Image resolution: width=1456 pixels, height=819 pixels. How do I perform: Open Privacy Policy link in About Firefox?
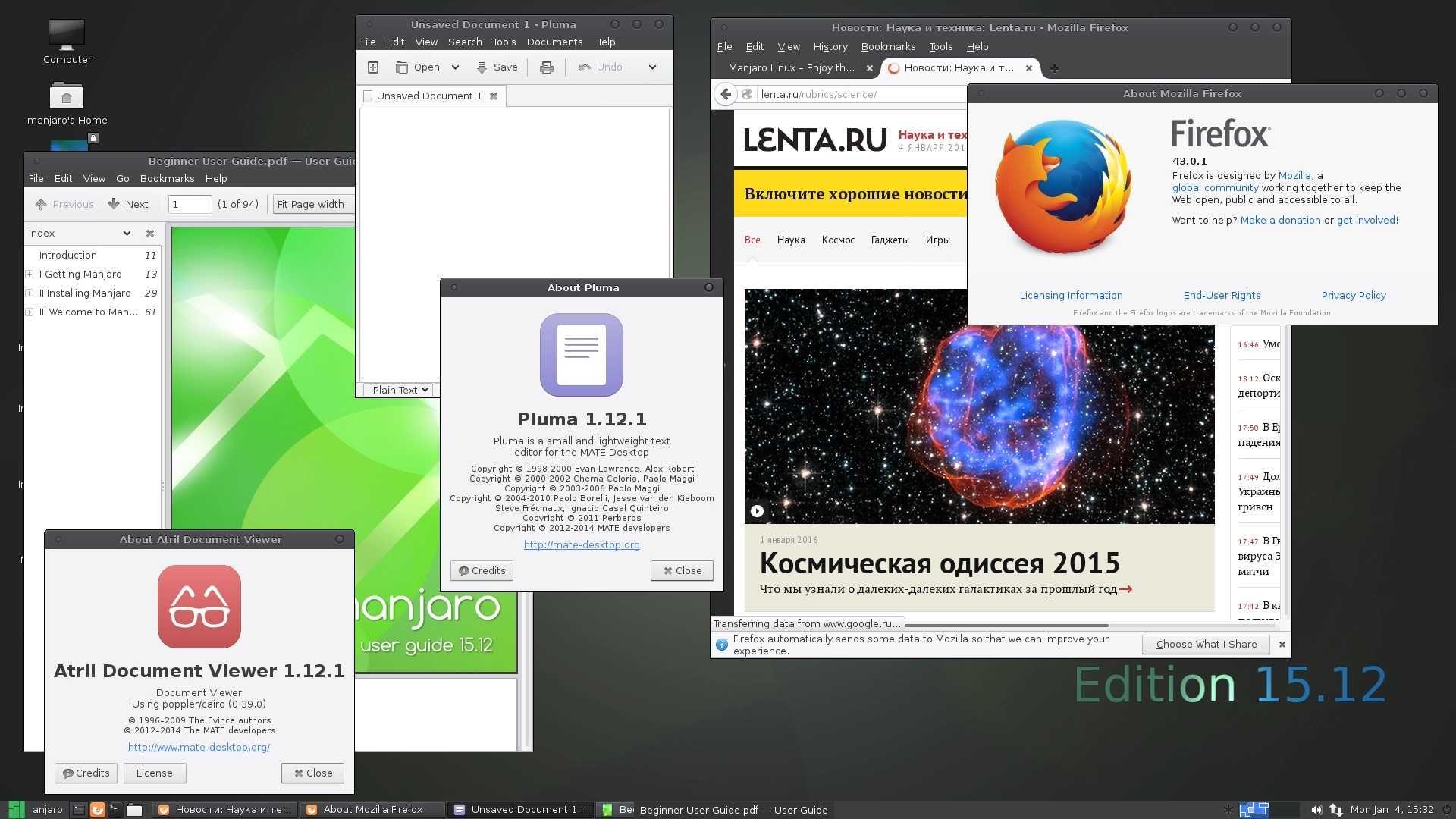(x=1354, y=296)
